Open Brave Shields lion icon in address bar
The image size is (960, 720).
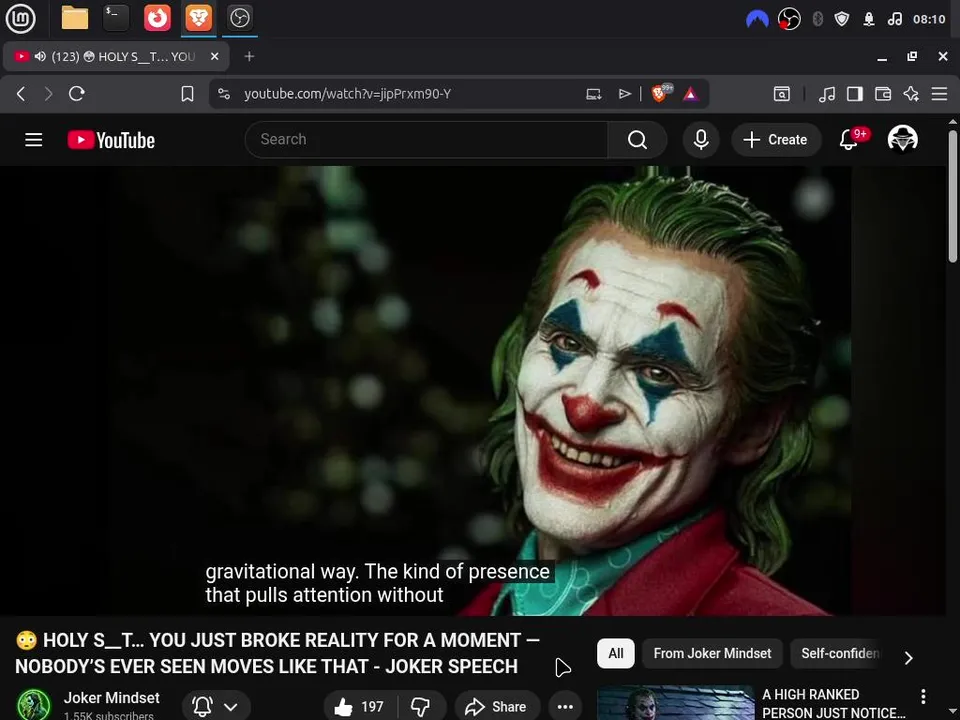[661, 93]
